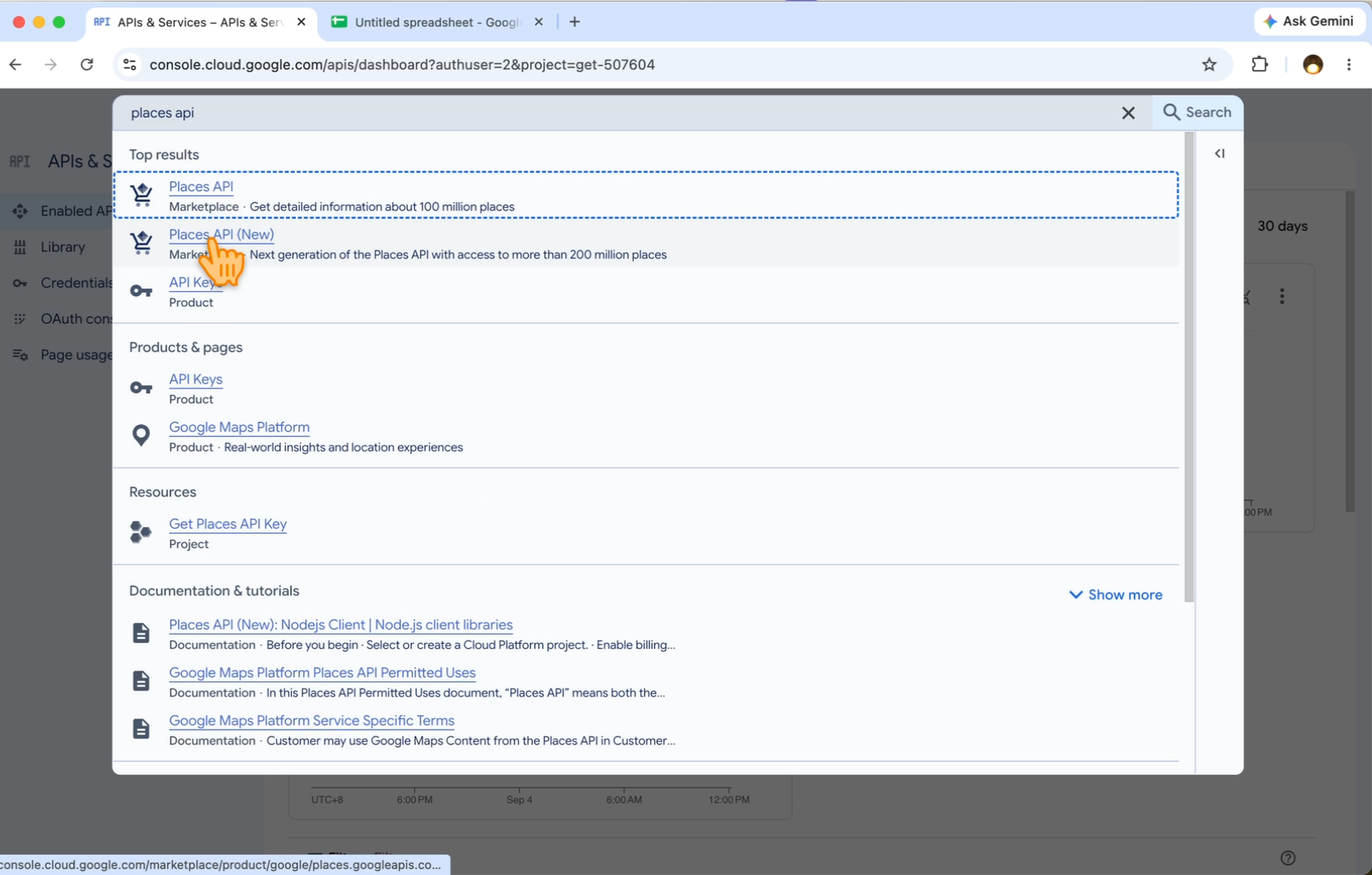Screen dimensions: 1372x875
Task: Collapse the search side panel arrow
Action: click(x=1220, y=154)
